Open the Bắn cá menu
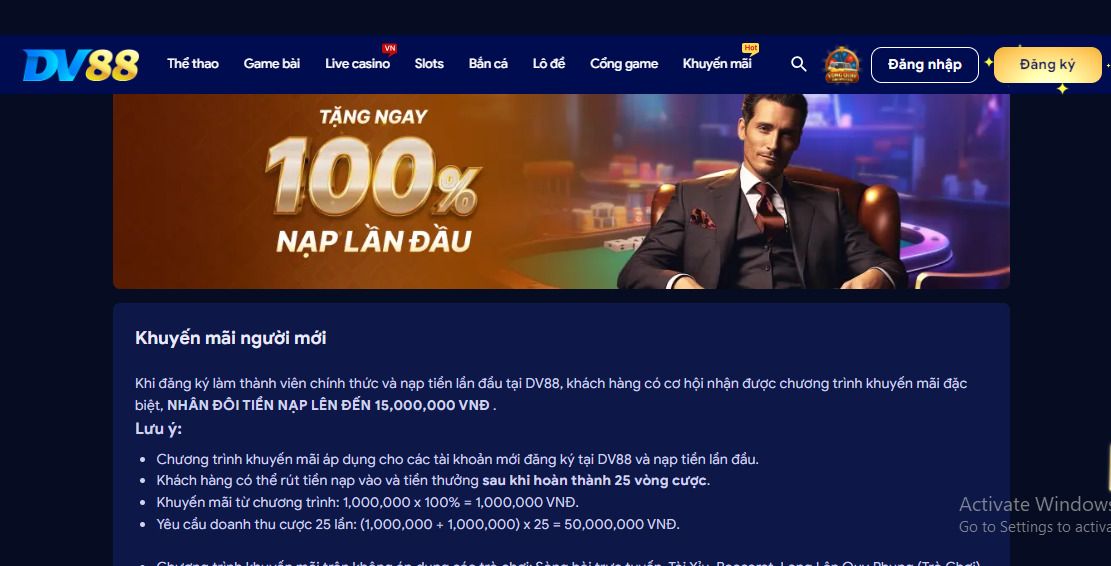The image size is (1111, 566). click(x=488, y=64)
